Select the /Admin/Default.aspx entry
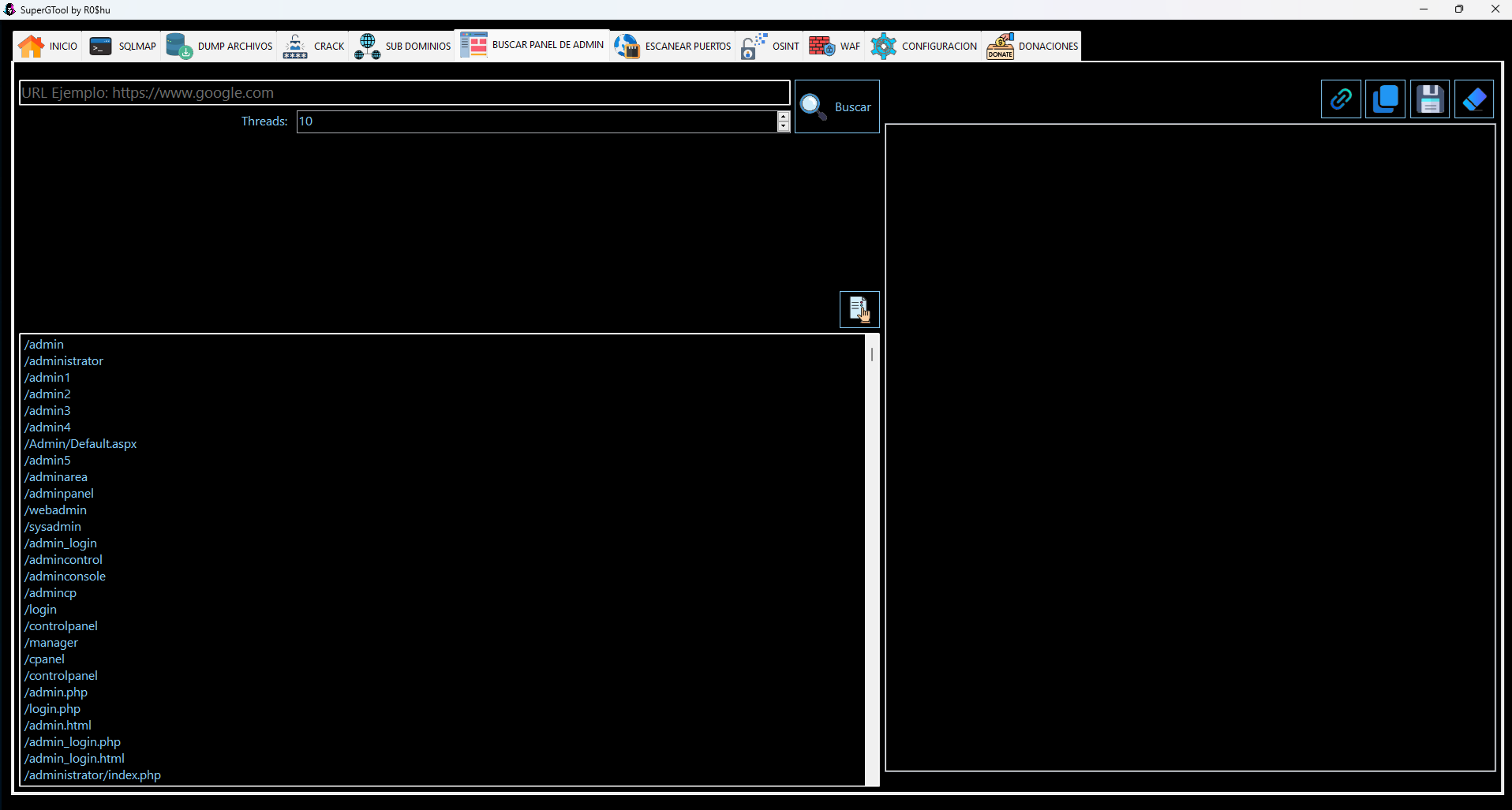The width and height of the screenshot is (1512, 810). [x=80, y=444]
